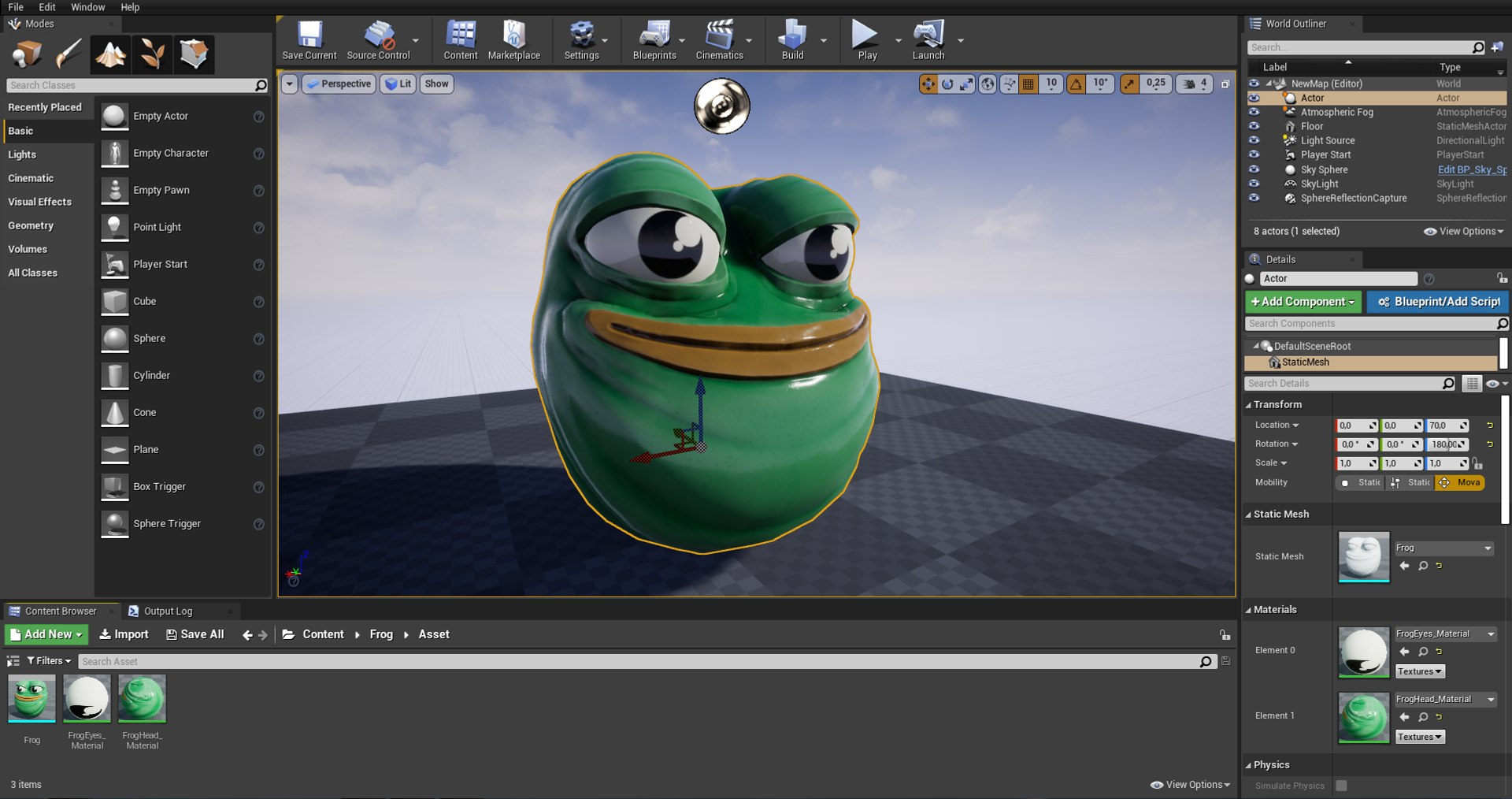Image resolution: width=1512 pixels, height=799 pixels.
Task: Open the Frog static mesh dropdown
Action: click(x=1444, y=548)
